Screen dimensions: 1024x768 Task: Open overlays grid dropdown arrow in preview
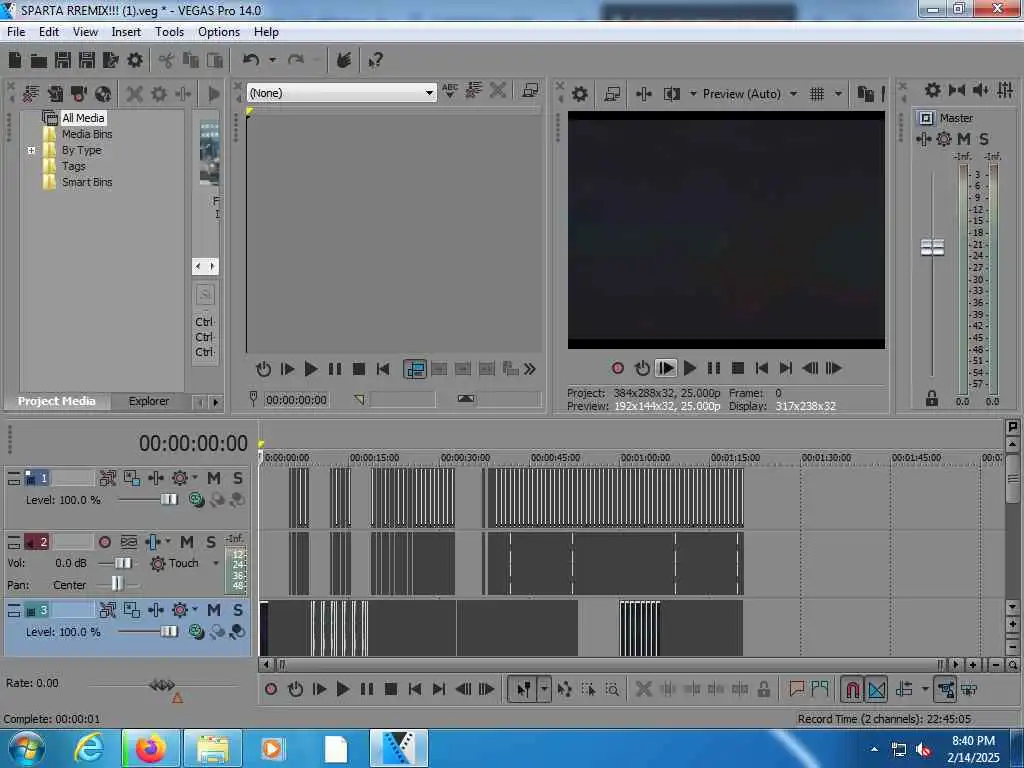[x=838, y=94]
